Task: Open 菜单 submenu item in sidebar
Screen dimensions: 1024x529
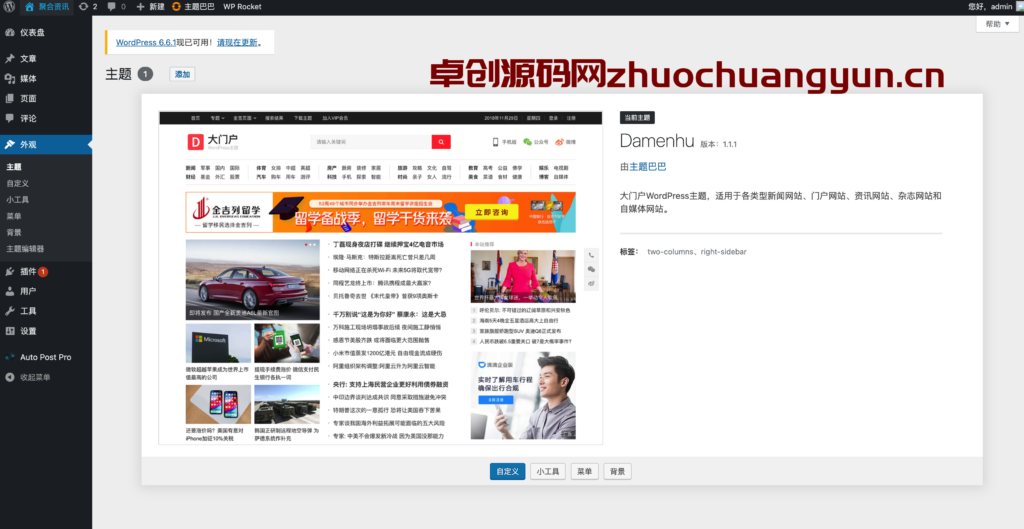Action: click(x=14, y=216)
